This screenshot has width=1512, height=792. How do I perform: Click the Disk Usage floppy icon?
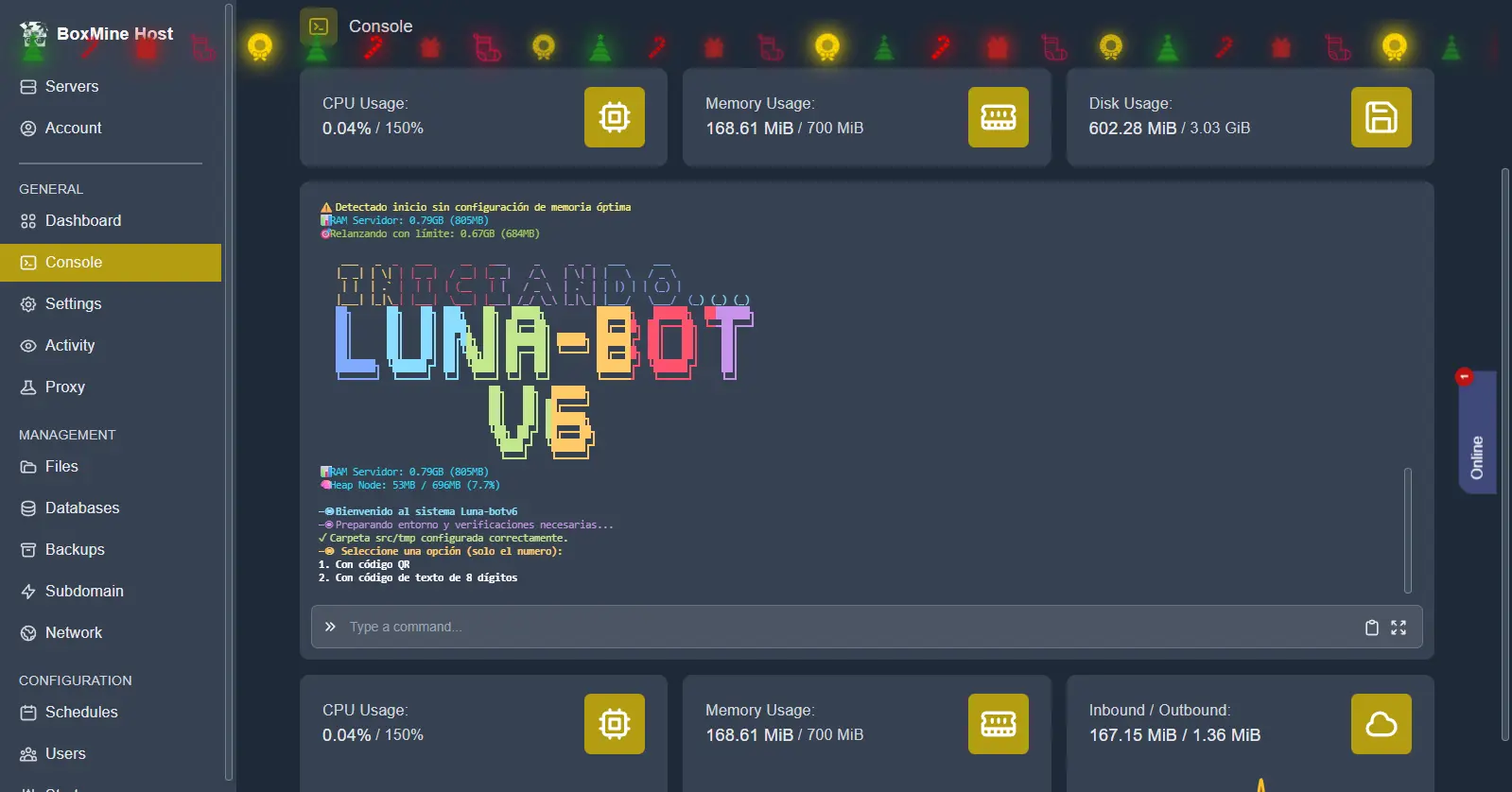click(1382, 117)
